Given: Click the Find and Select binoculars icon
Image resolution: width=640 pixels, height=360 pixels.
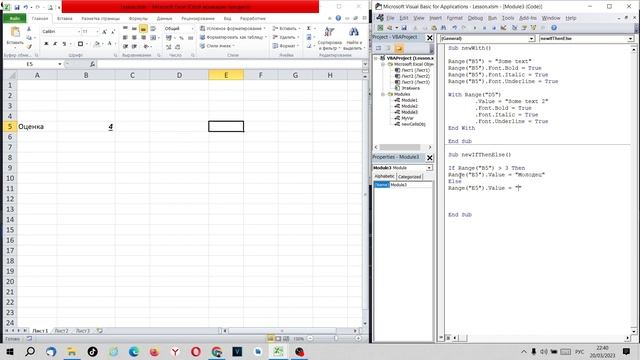Looking at the screenshot, I should point(354,31).
